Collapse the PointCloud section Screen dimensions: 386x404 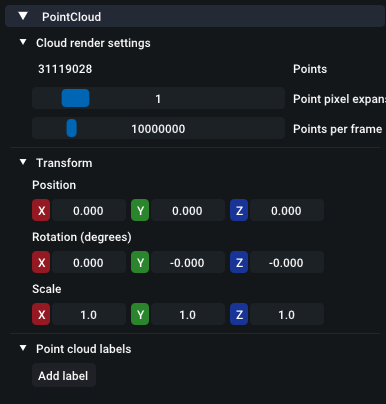[23, 16]
